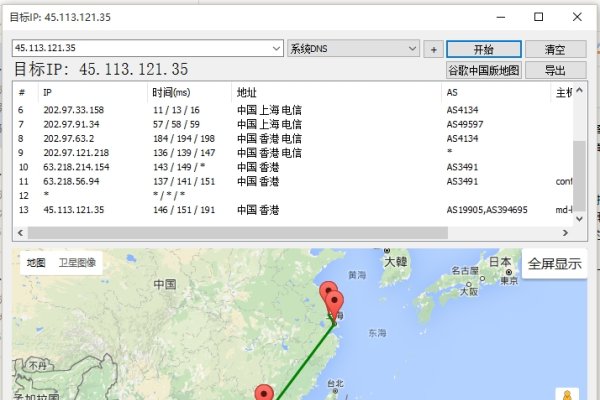
Task: Switch map to 地图 view
Action: click(36, 263)
